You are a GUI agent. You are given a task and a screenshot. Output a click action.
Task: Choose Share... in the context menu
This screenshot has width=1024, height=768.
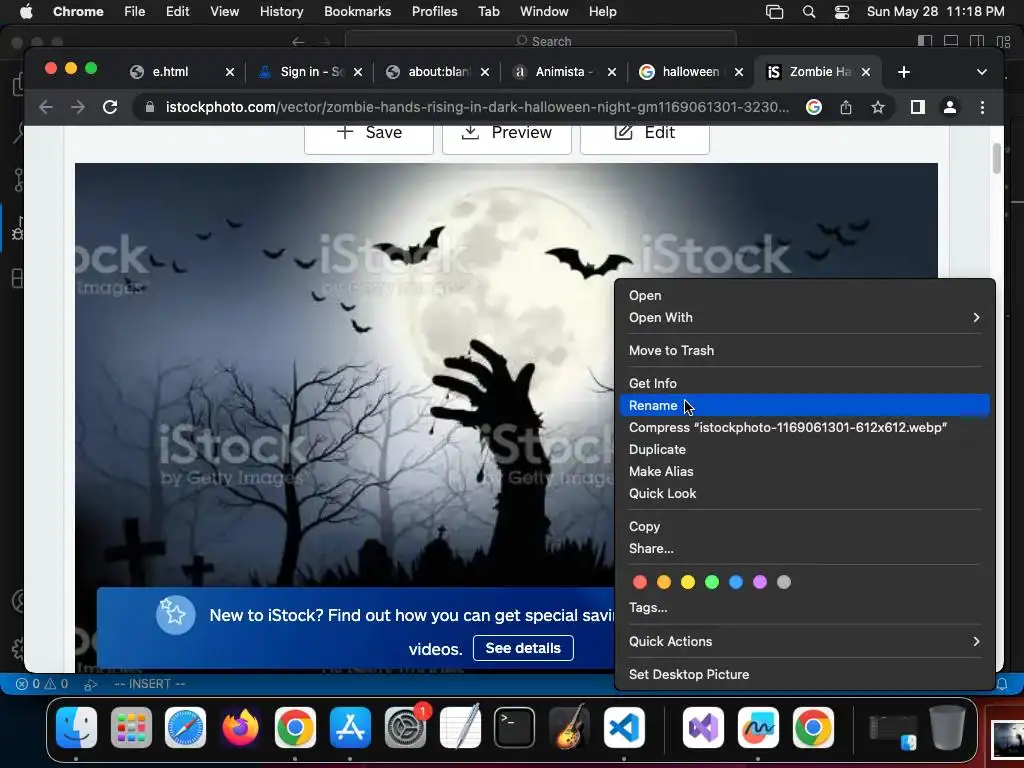[805, 549]
